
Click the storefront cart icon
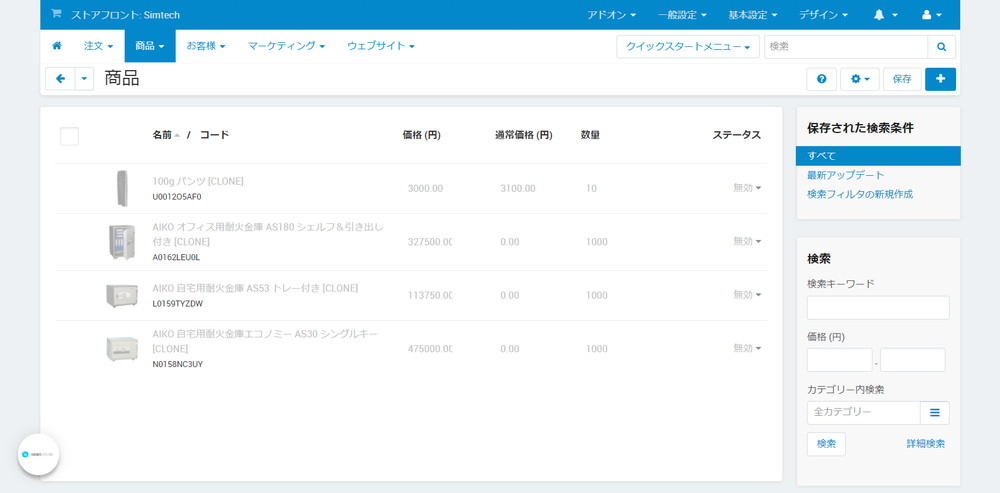tap(56, 13)
